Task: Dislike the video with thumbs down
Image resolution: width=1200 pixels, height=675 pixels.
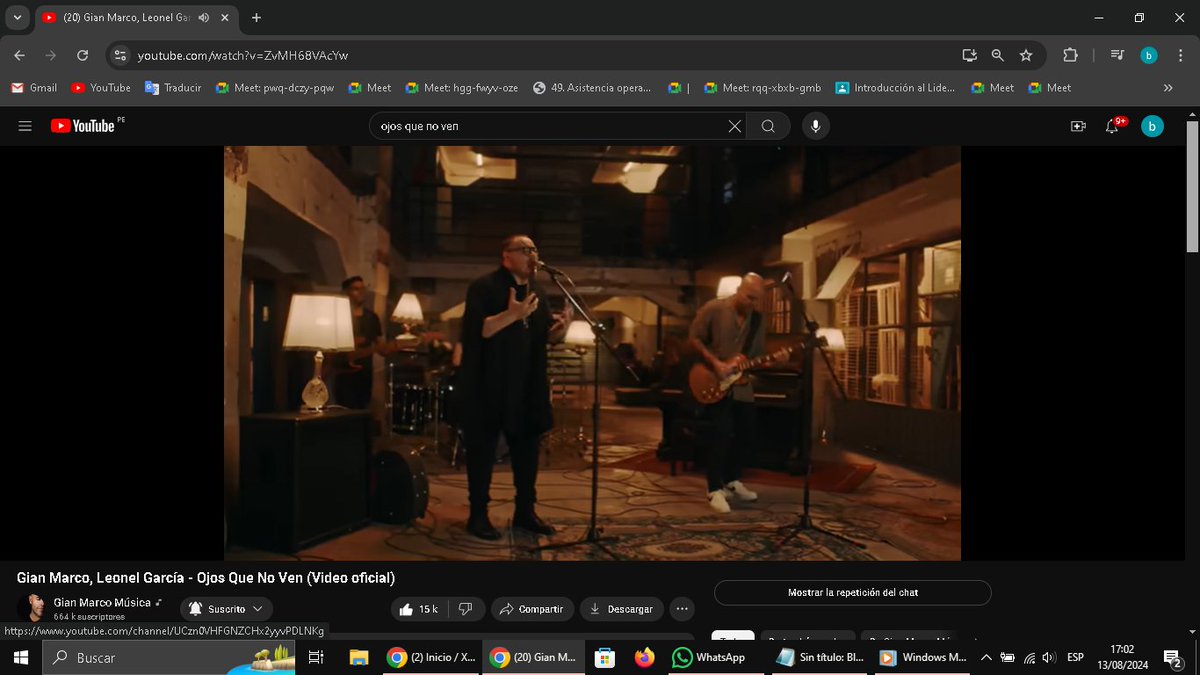Action: click(x=466, y=609)
